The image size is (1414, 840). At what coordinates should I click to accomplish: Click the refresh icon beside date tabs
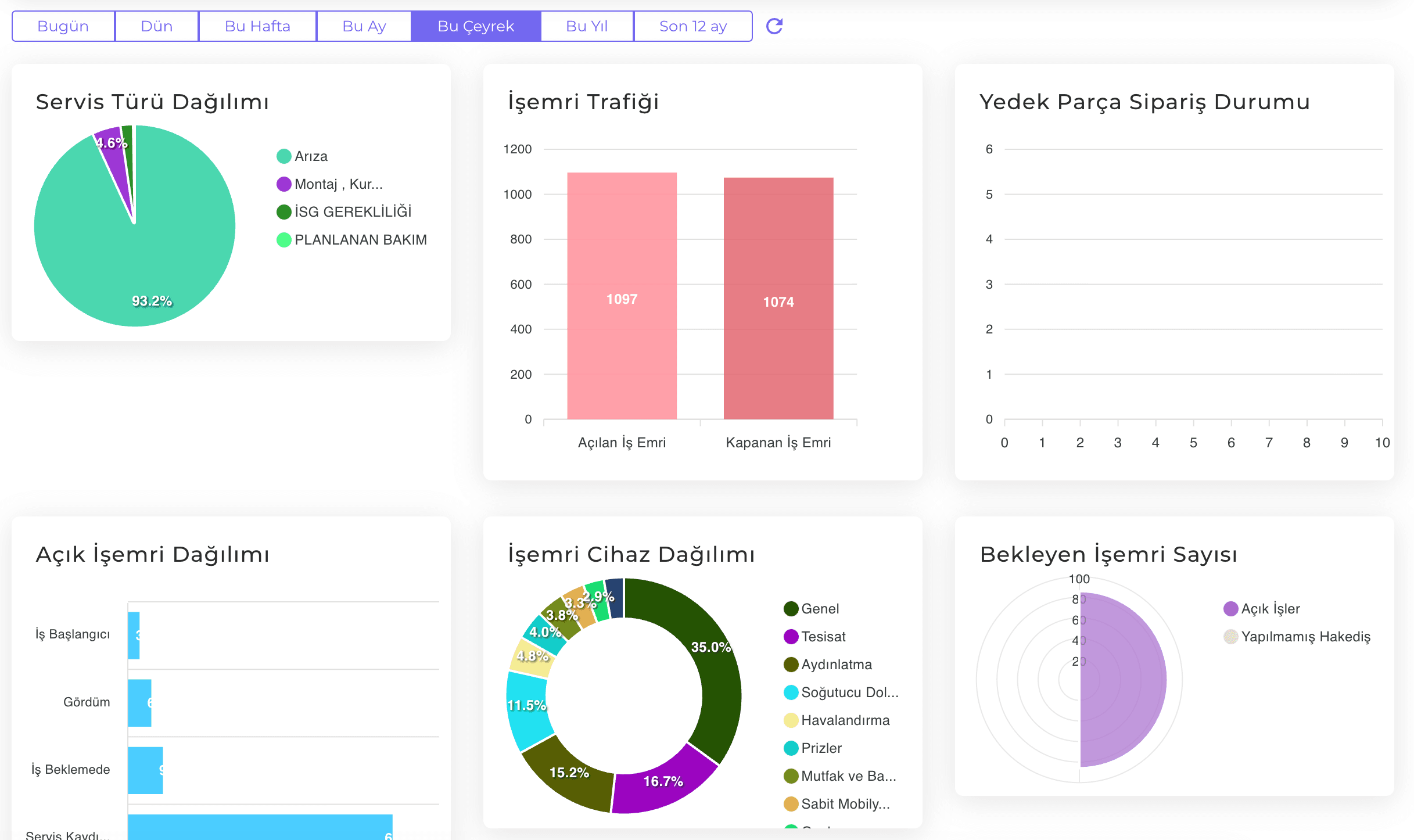click(774, 26)
